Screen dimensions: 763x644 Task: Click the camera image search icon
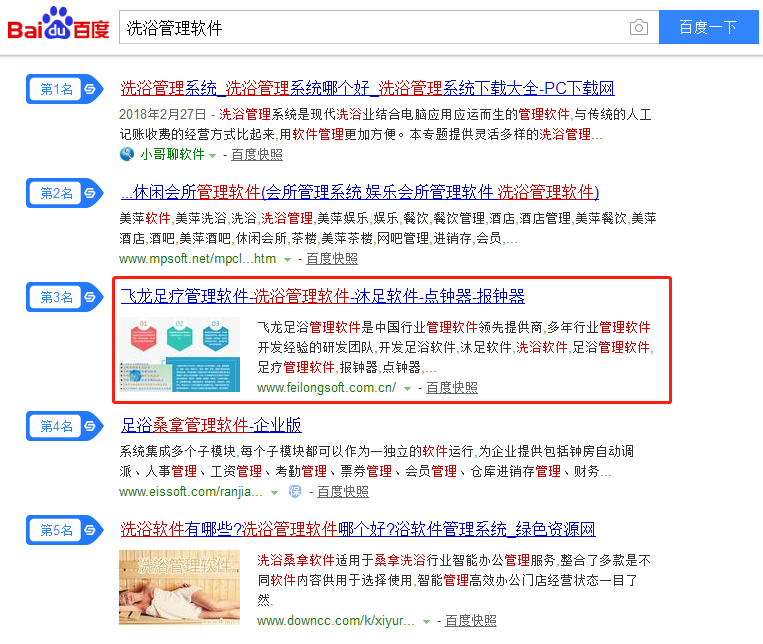[x=638, y=27]
